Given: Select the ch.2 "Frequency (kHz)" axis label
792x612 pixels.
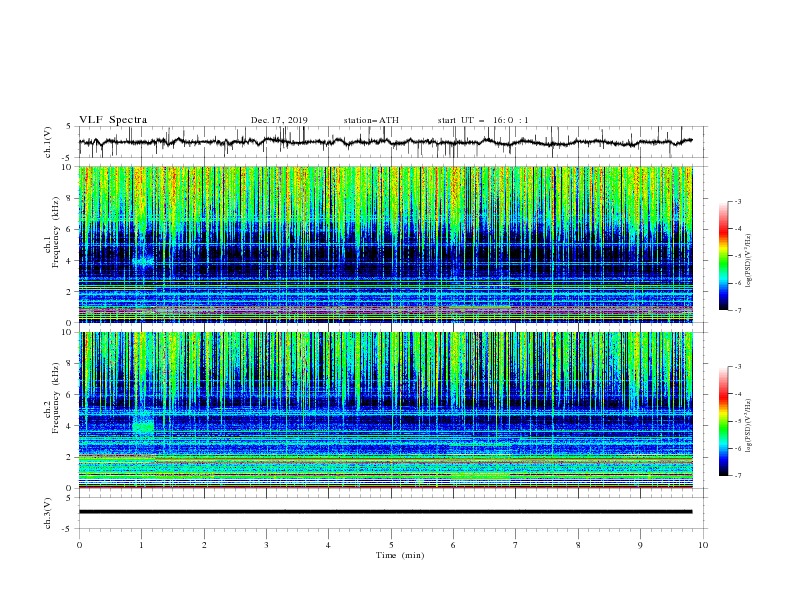Looking at the screenshot, I should click(56, 397).
